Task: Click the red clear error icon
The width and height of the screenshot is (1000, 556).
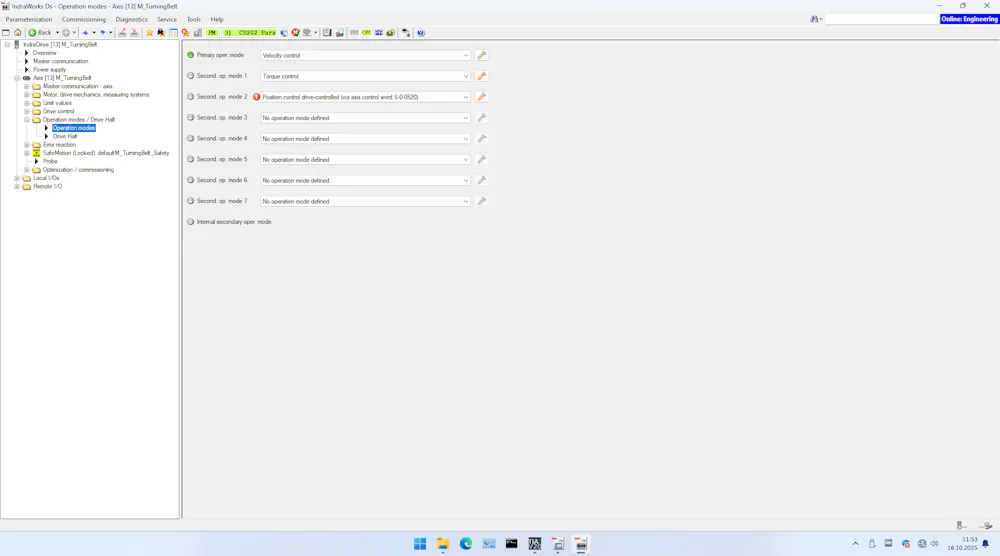Action: (x=295, y=33)
